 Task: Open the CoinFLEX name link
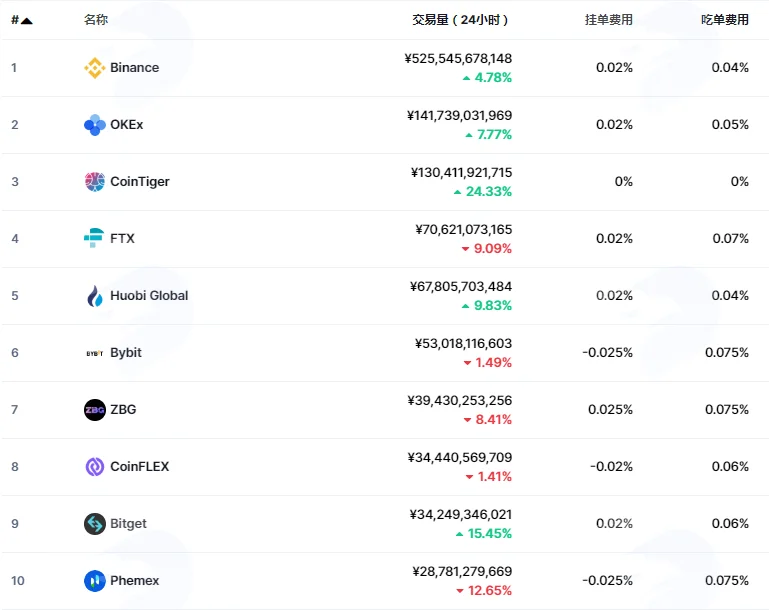click(x=139, y=466)
